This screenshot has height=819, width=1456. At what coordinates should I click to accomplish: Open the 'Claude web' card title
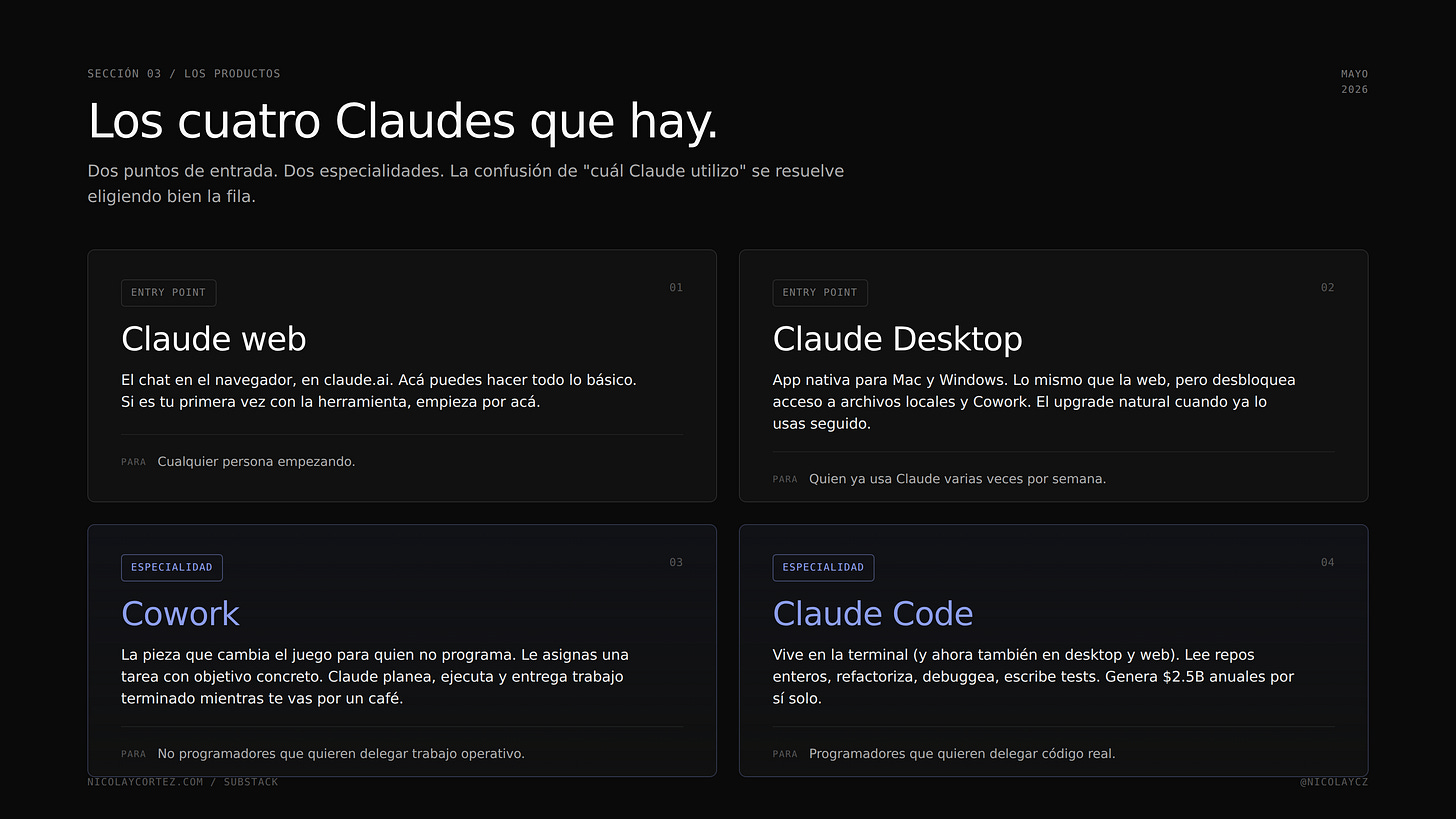214,339
